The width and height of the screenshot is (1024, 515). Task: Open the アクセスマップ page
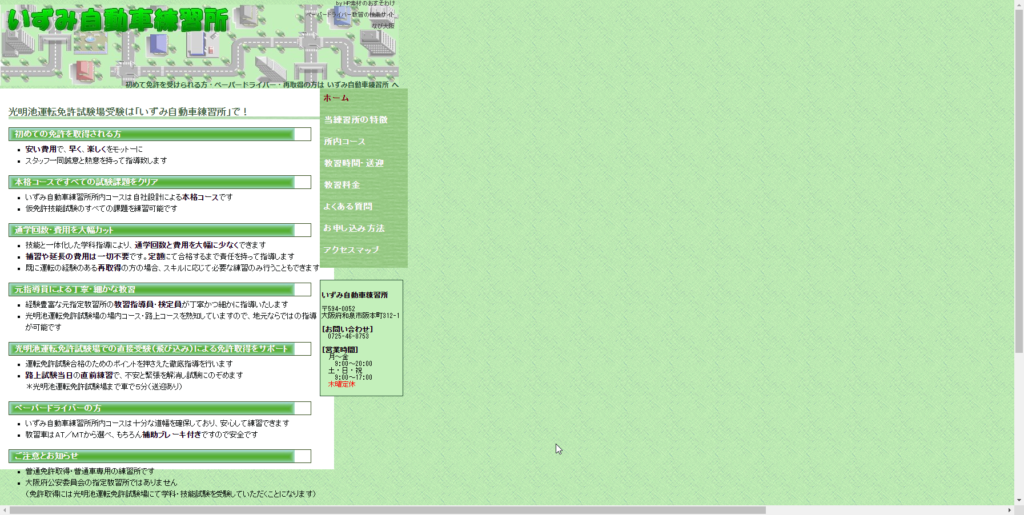(351, 250)
